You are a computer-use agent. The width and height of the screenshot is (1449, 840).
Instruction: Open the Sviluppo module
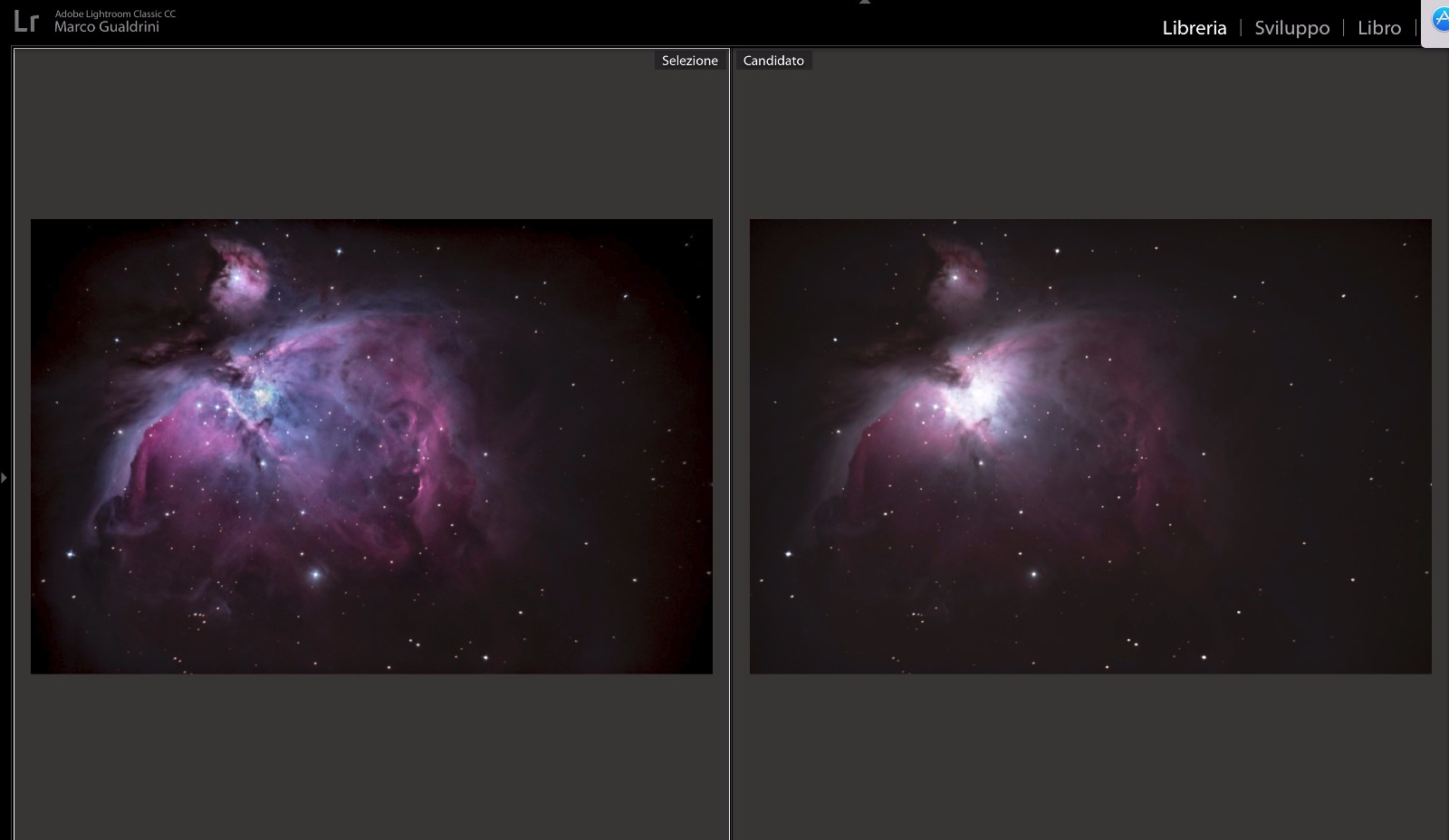(x=1291, y=28)
